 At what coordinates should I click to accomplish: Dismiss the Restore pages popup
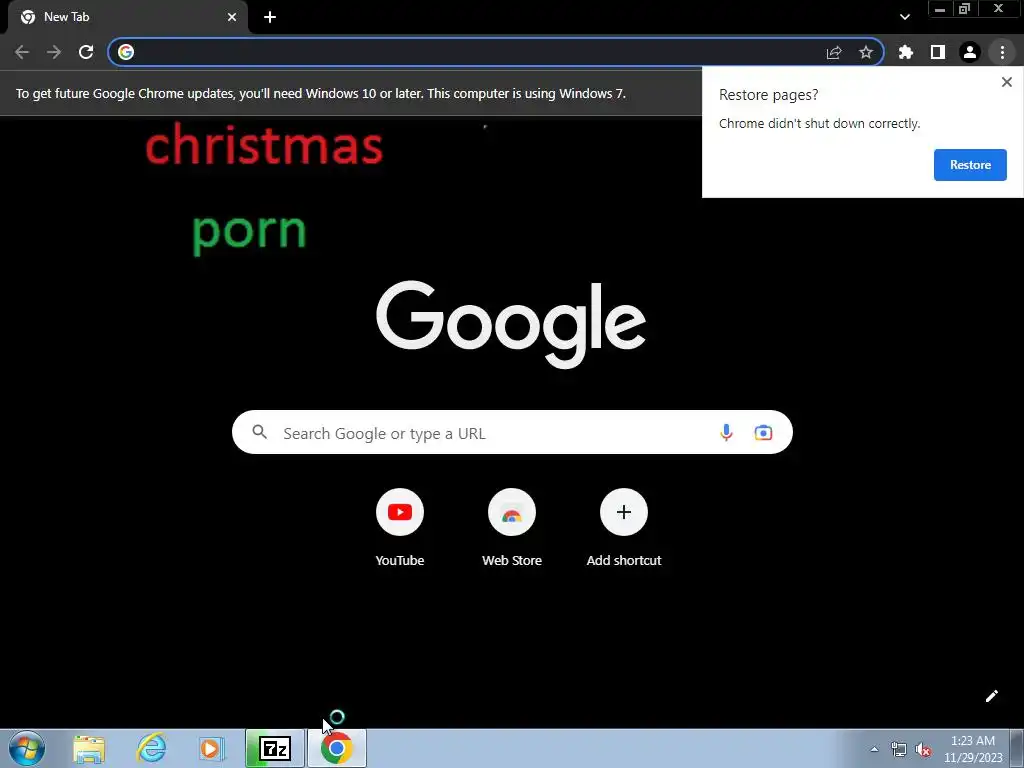click(x=1006, y=82)
